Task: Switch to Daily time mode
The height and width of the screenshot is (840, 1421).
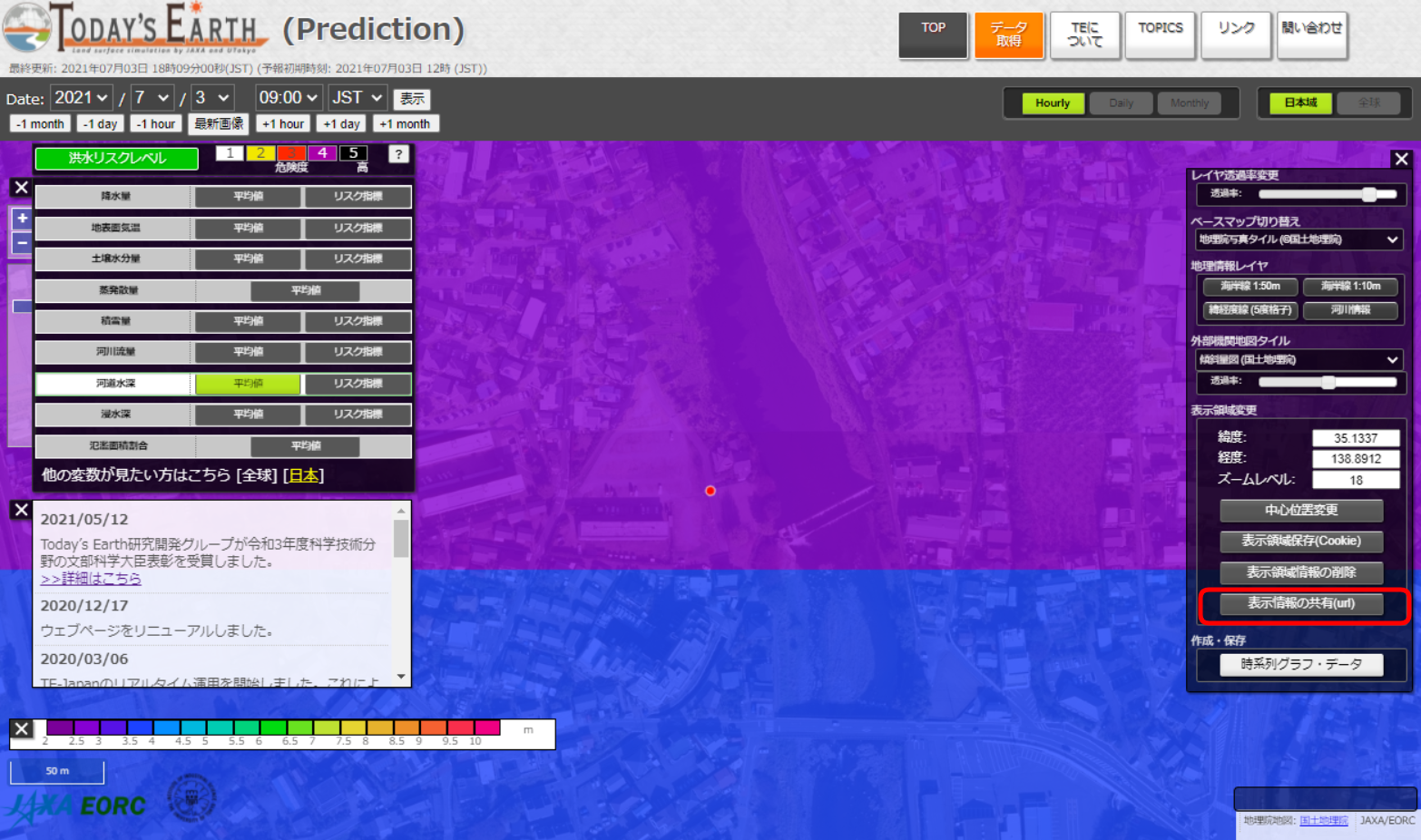Action: coord(1121,103)
